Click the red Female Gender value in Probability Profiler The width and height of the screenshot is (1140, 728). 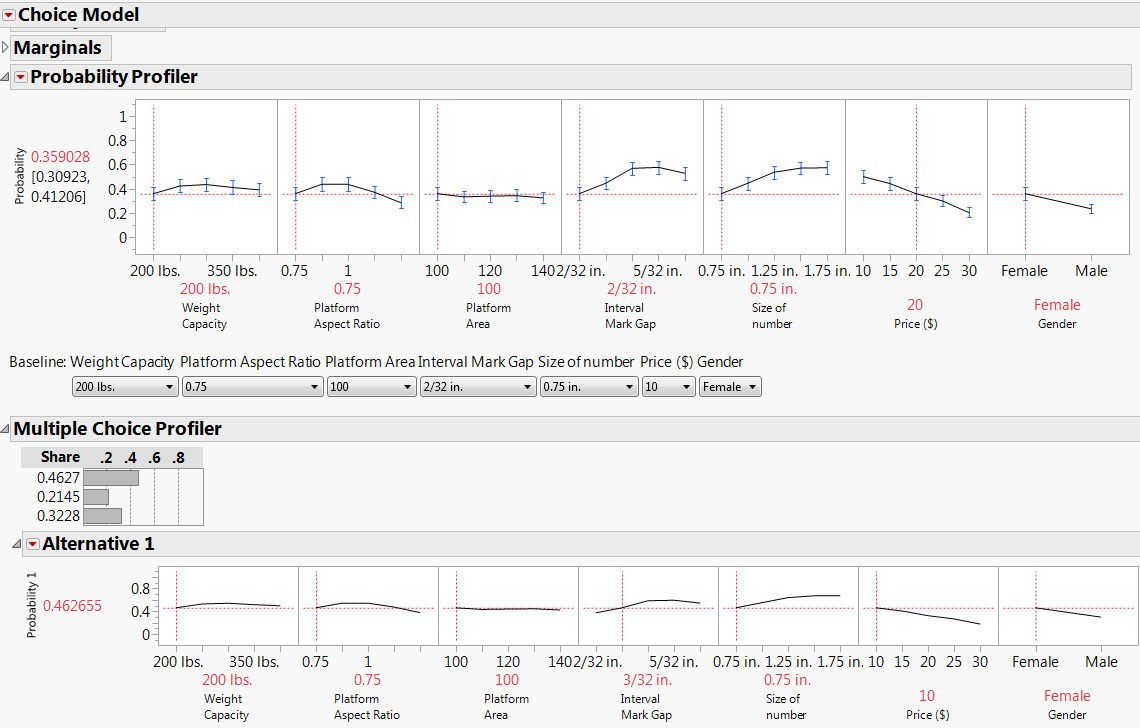click(x=1057, y=305)
